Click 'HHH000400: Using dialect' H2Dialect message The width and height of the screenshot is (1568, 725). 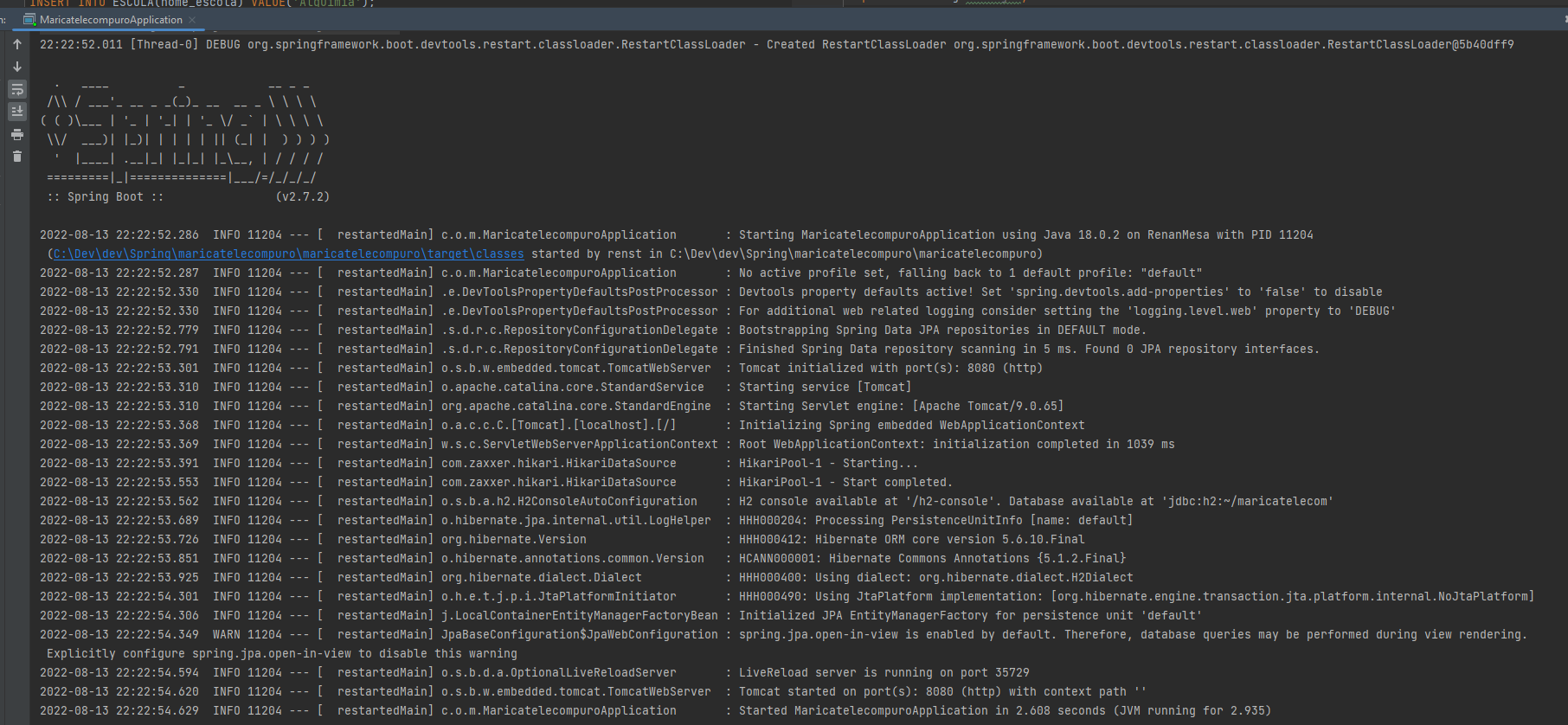point(936,578)
